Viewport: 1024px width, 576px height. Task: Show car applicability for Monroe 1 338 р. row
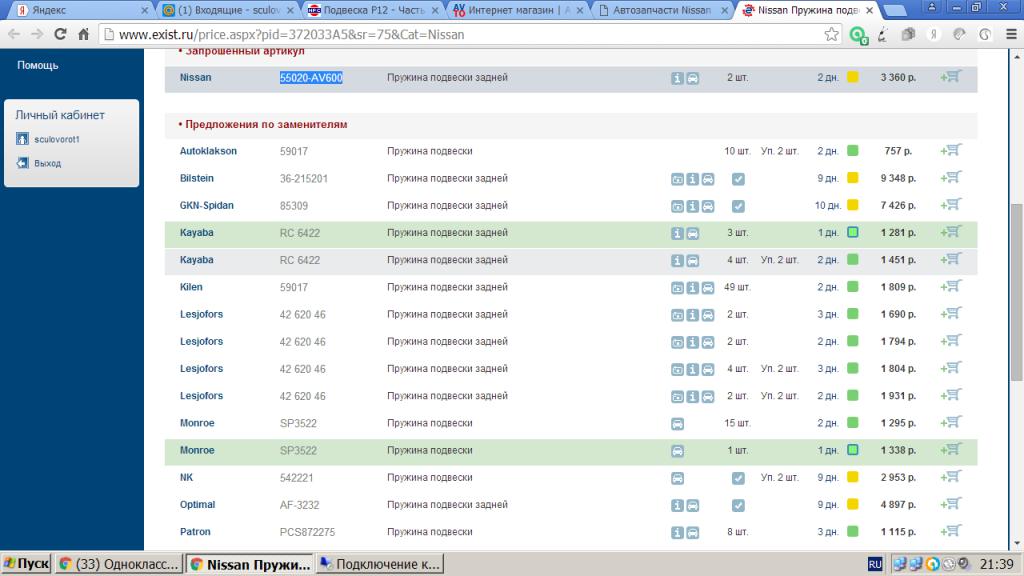tap(677, 451)
